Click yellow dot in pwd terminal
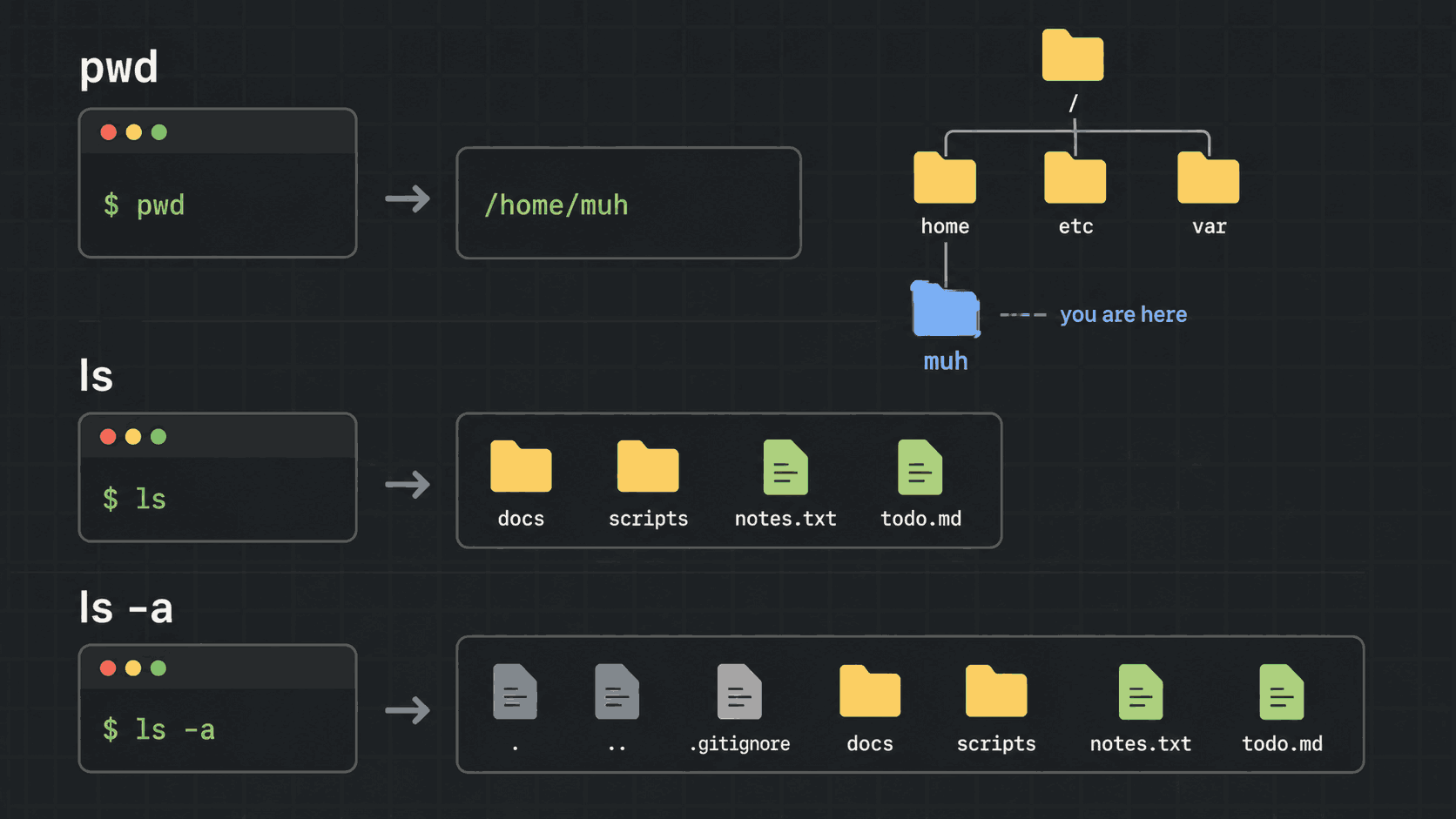This screenshot has height=819, width=1456. [x=134, y=132]
